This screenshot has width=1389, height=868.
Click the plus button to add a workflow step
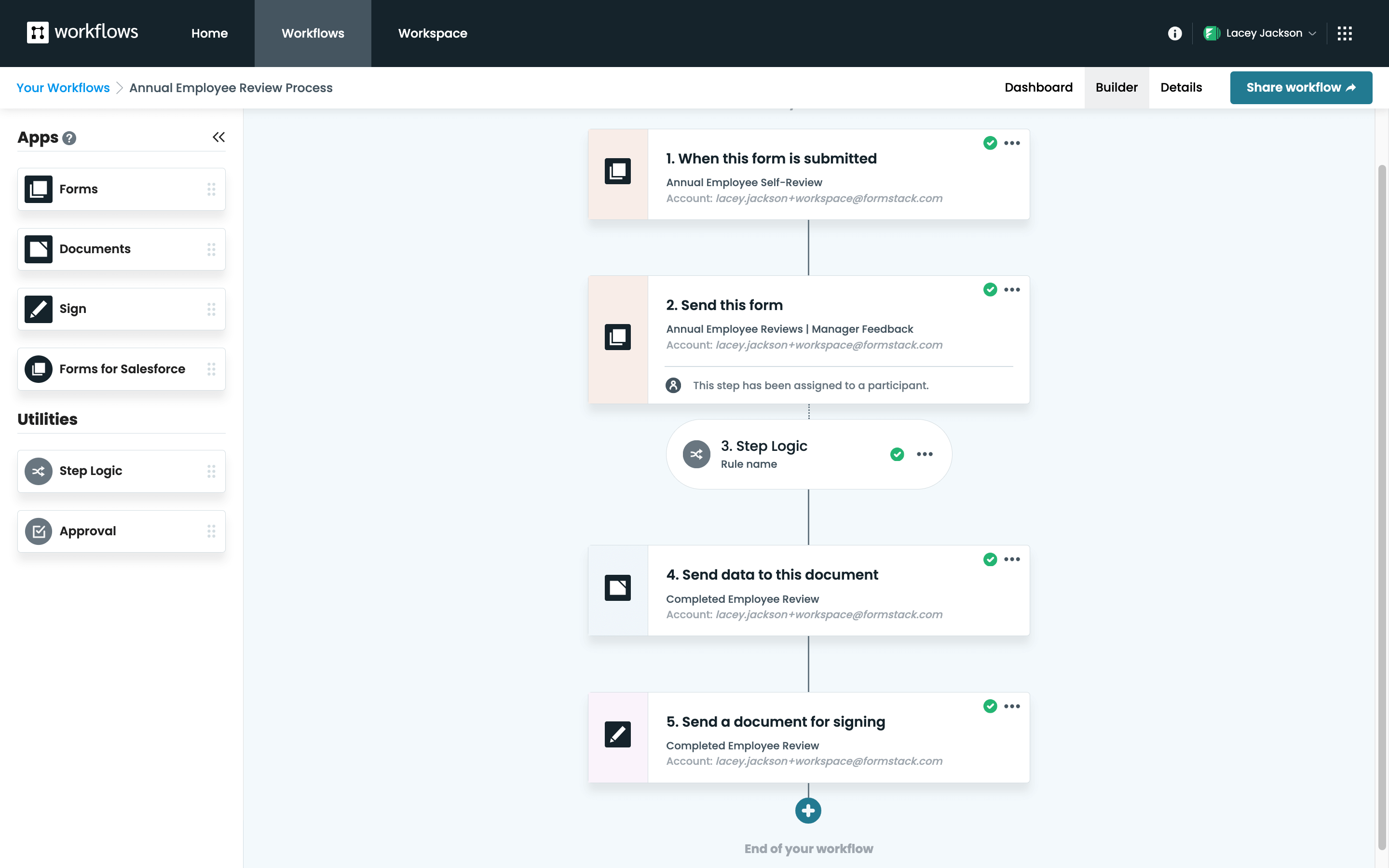tap(808, 811)
